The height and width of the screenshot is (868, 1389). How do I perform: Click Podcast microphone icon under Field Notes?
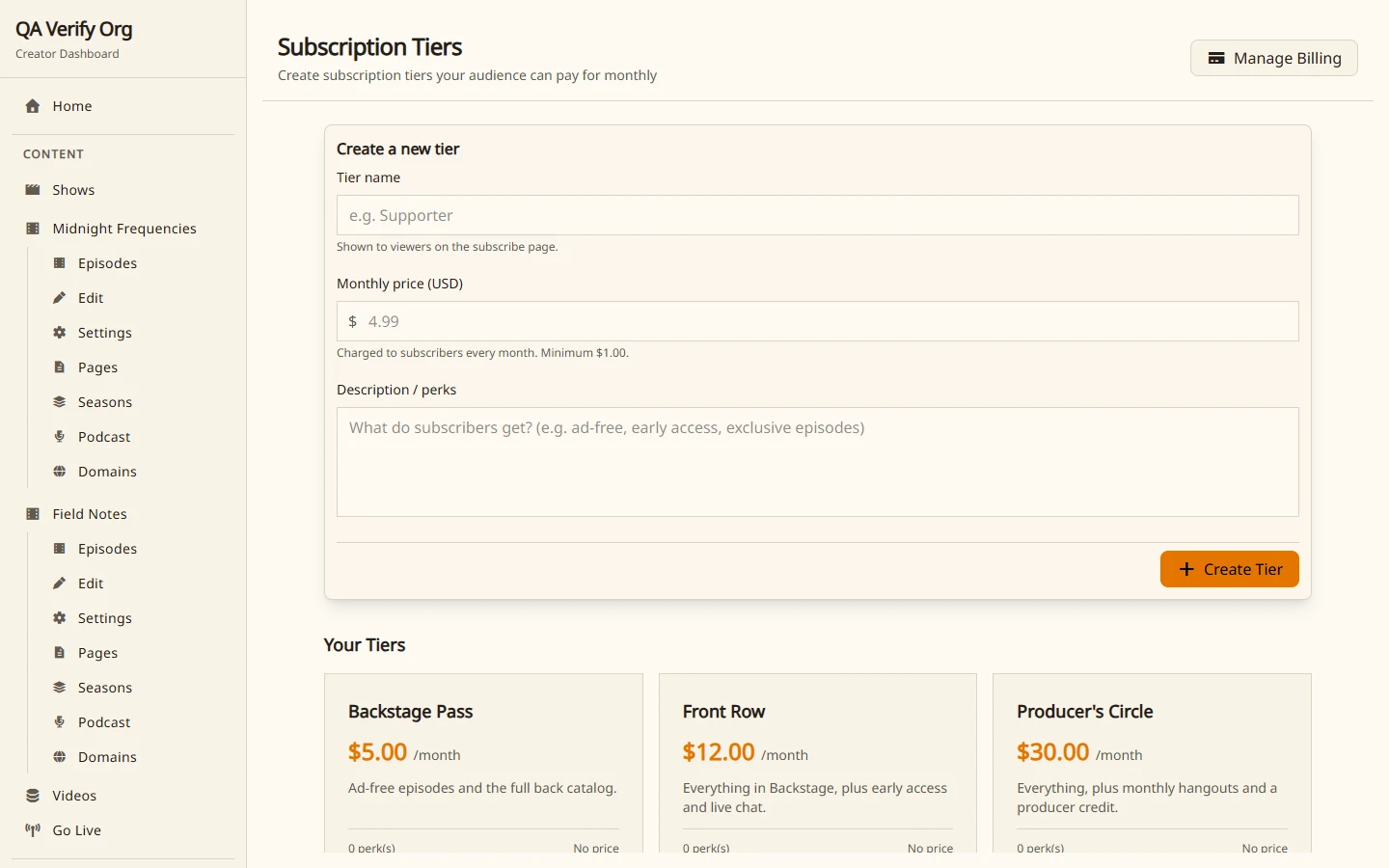coord(59,722)
